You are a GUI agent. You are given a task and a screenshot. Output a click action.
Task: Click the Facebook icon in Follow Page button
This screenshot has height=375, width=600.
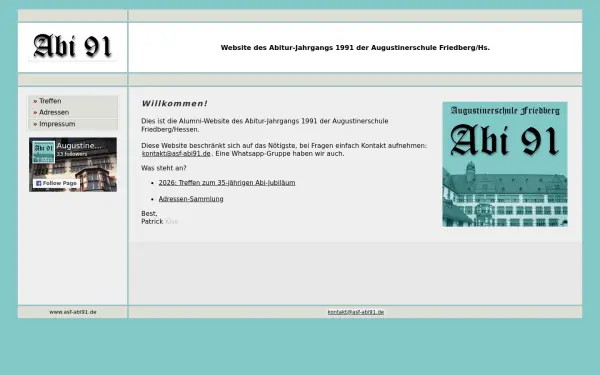[38, 184]
